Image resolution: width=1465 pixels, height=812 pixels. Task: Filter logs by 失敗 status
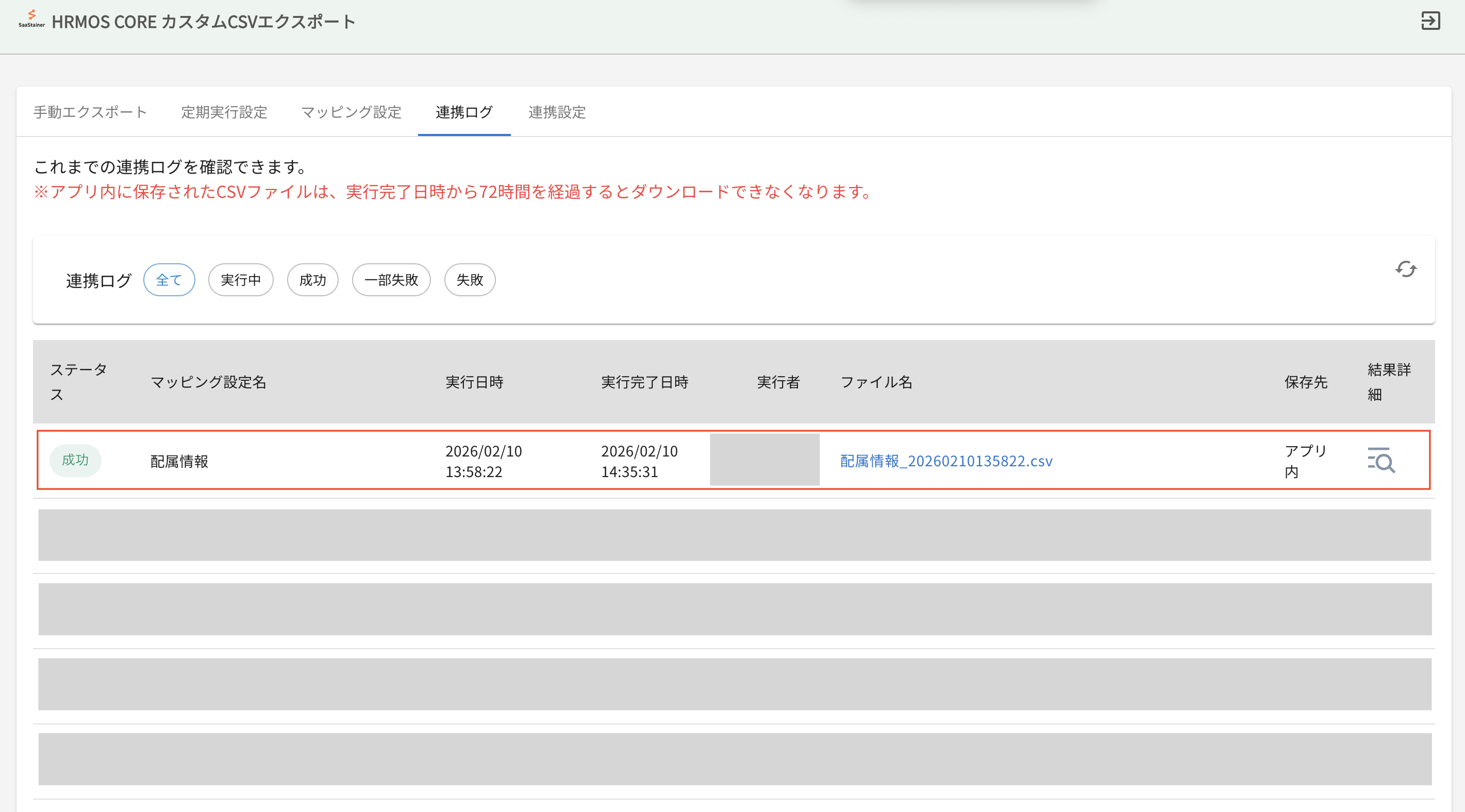point(469,280)
